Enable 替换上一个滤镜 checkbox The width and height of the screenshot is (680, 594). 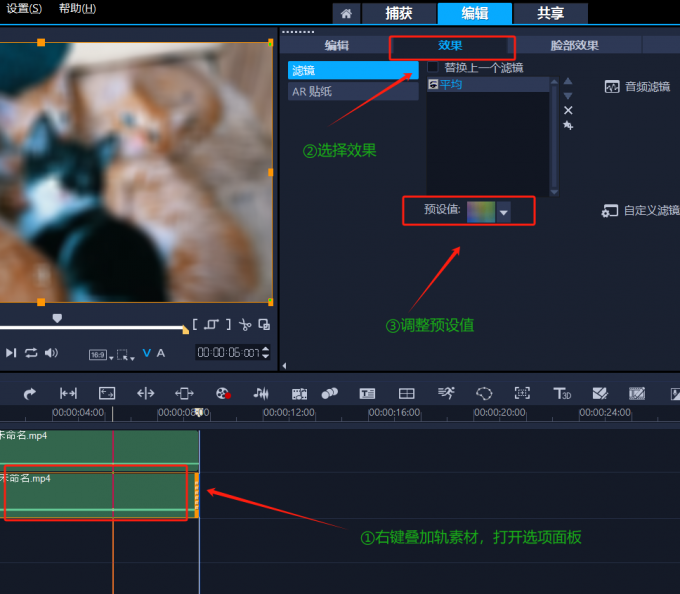[x=433, y=67]
